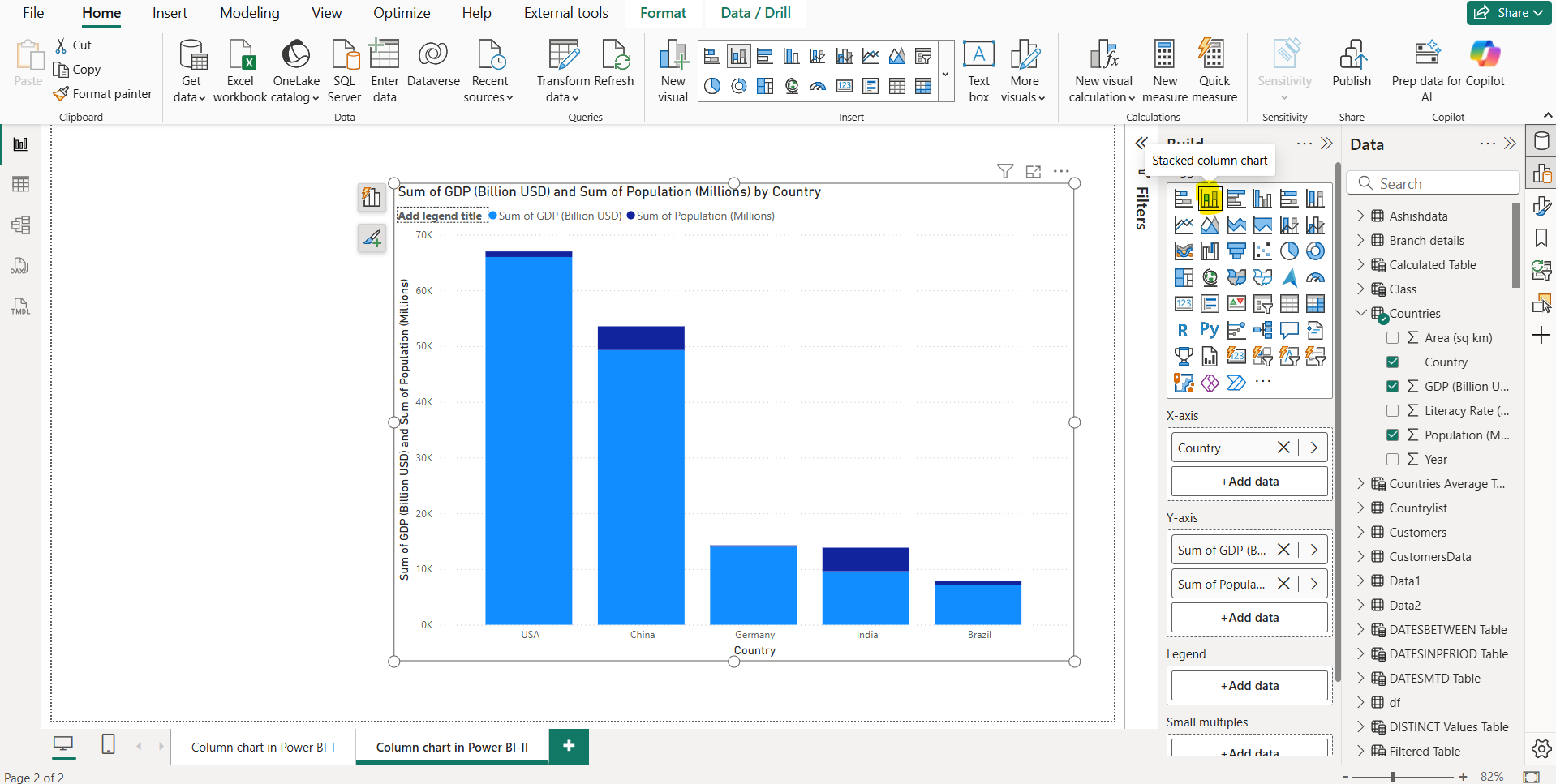Switch to Table view in left sidebar
This screenshot has height=784, width=1556.
point(20,183)
